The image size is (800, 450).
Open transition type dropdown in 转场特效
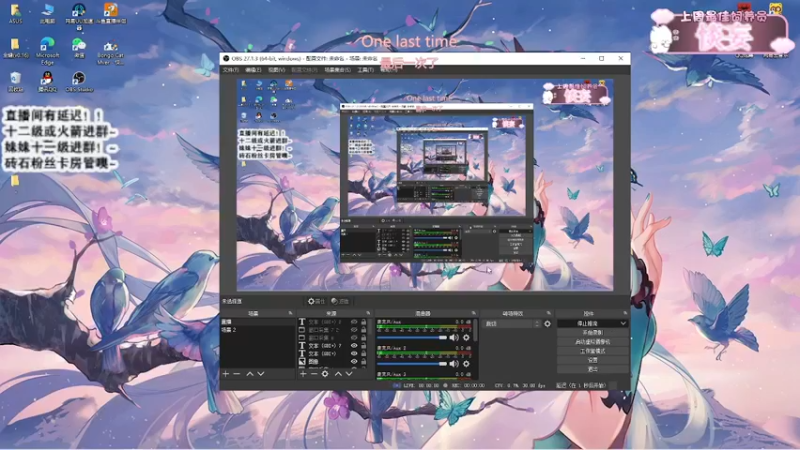coord(512,323)
